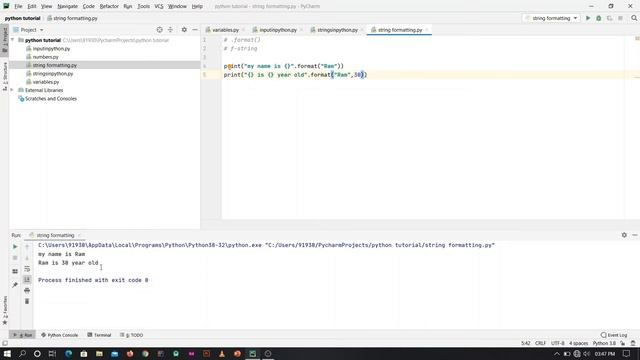Clear all with trash icon in Run panel
Image resolution: width=640 pixels, height=360 pixels.
click(x=27, y=301)
